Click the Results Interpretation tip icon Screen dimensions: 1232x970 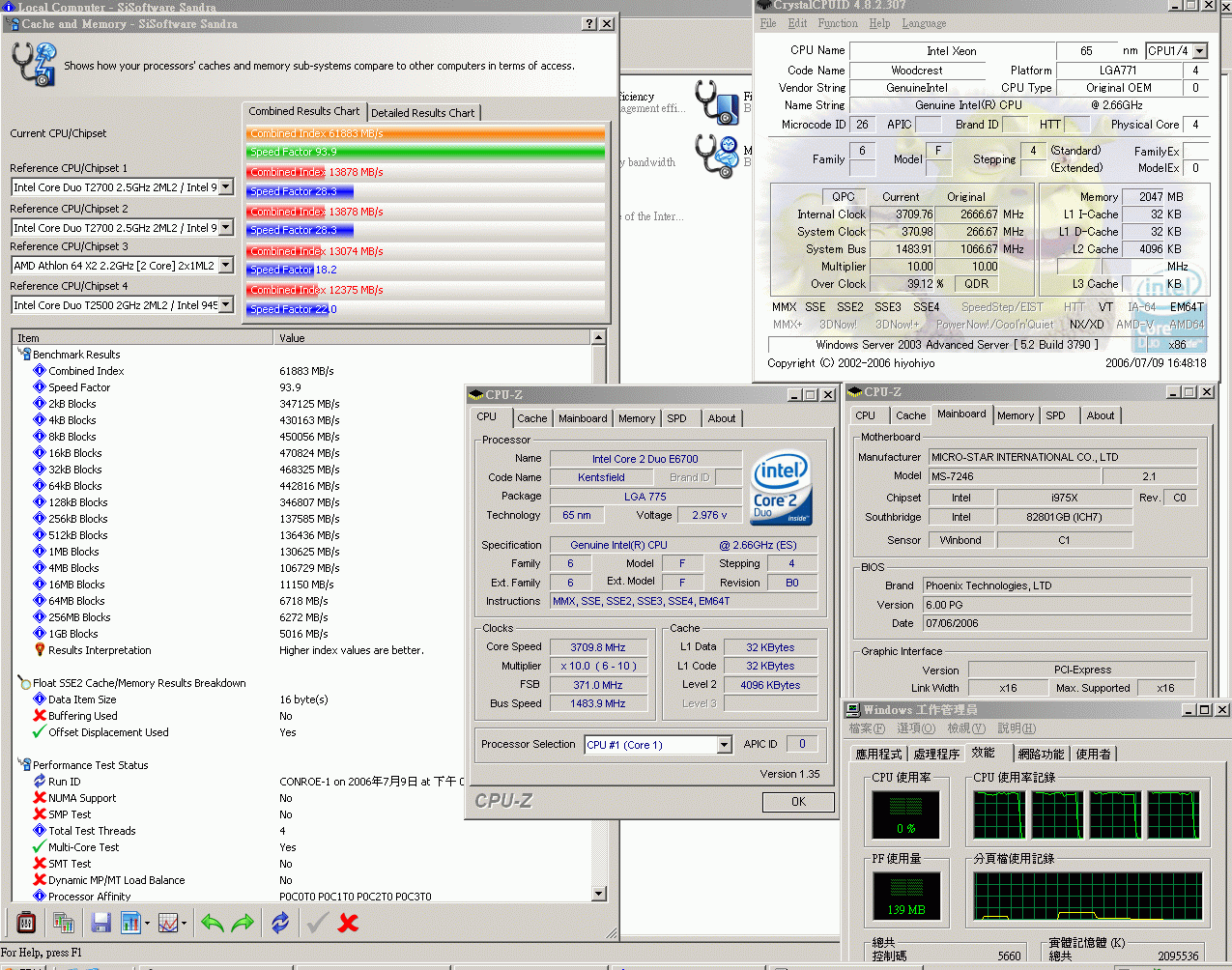point(40,650)
